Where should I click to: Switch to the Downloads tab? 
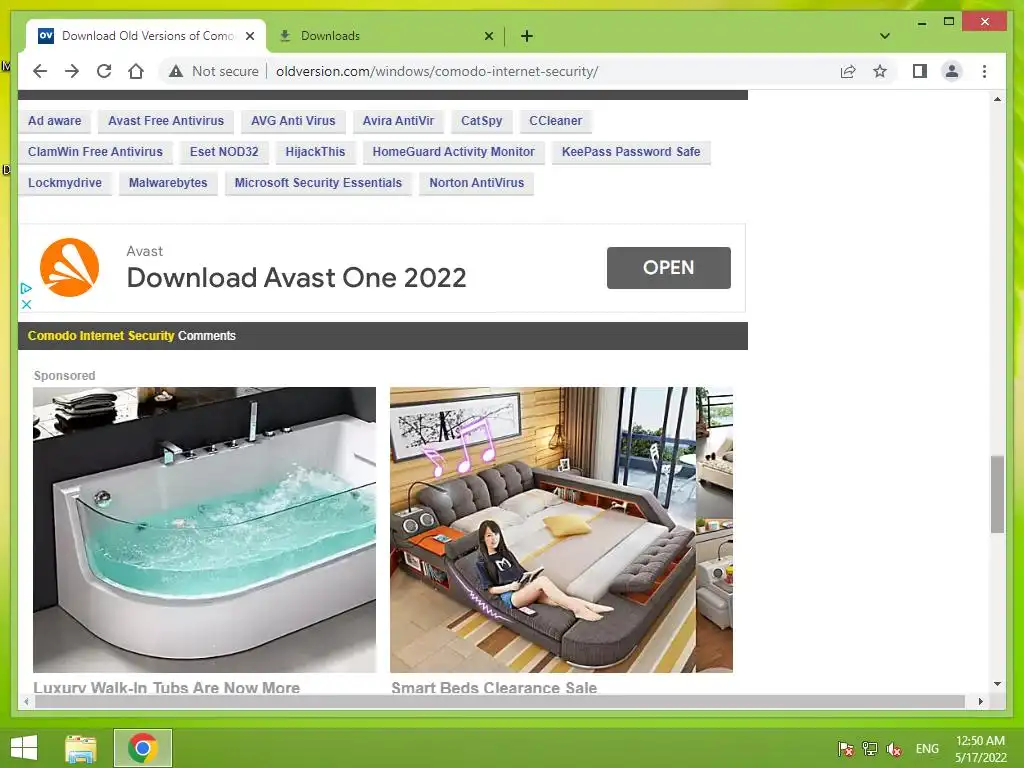(385, 36)
